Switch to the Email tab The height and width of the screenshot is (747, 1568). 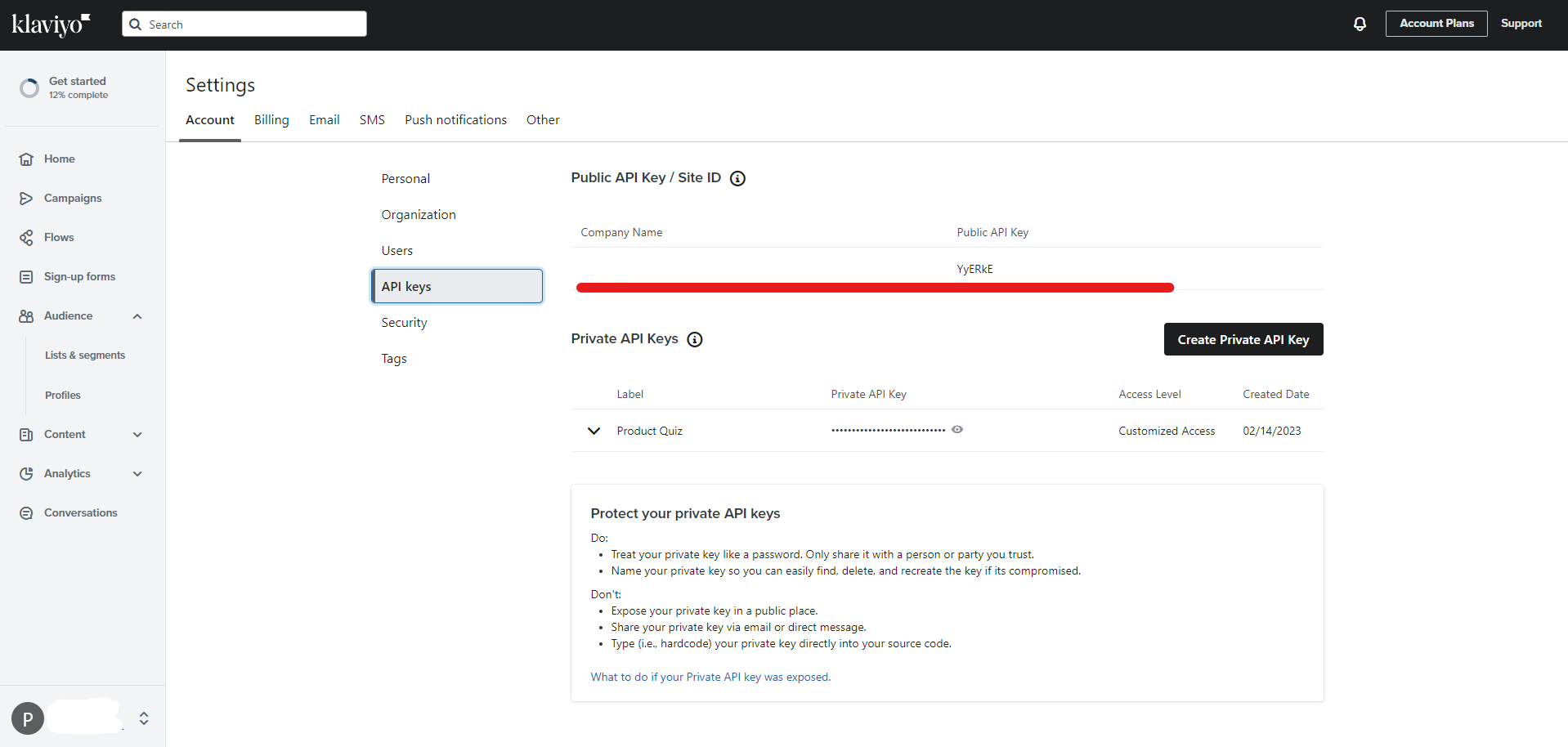click(324, 120)
